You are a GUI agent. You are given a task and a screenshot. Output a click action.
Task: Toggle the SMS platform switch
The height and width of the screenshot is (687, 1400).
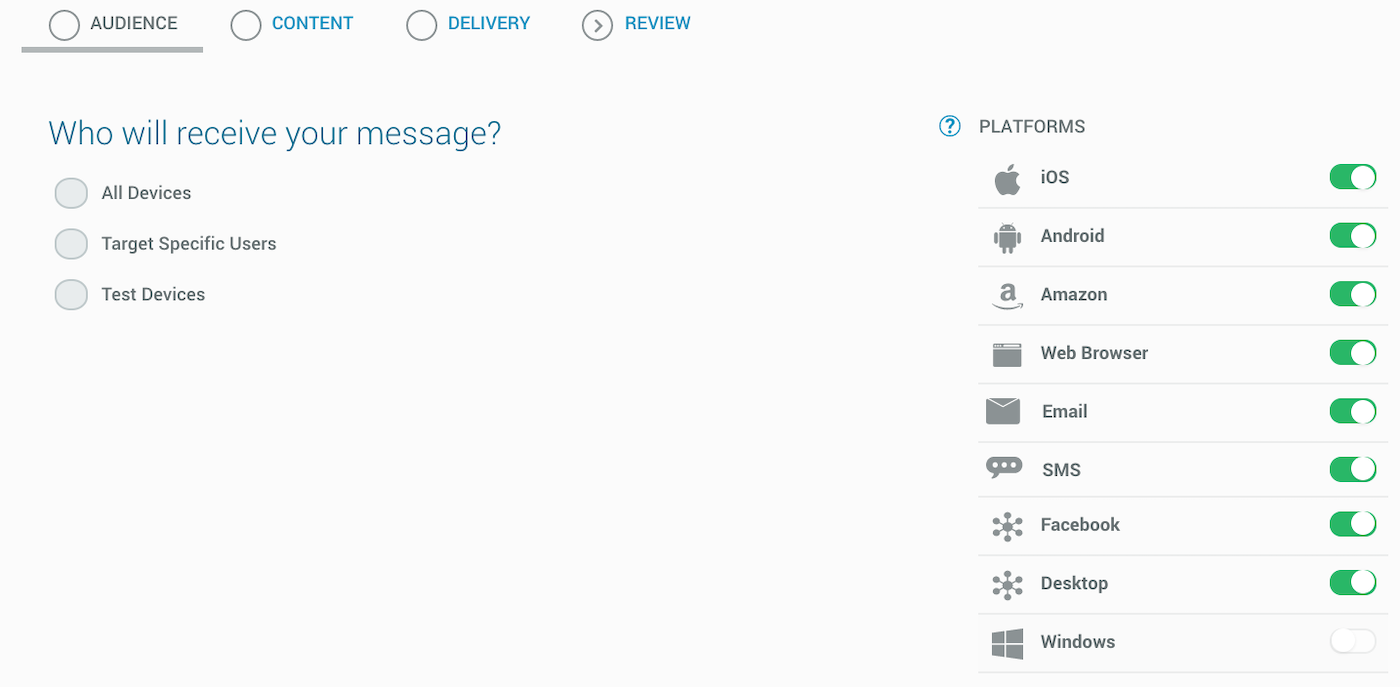[x=1353, y=469]
